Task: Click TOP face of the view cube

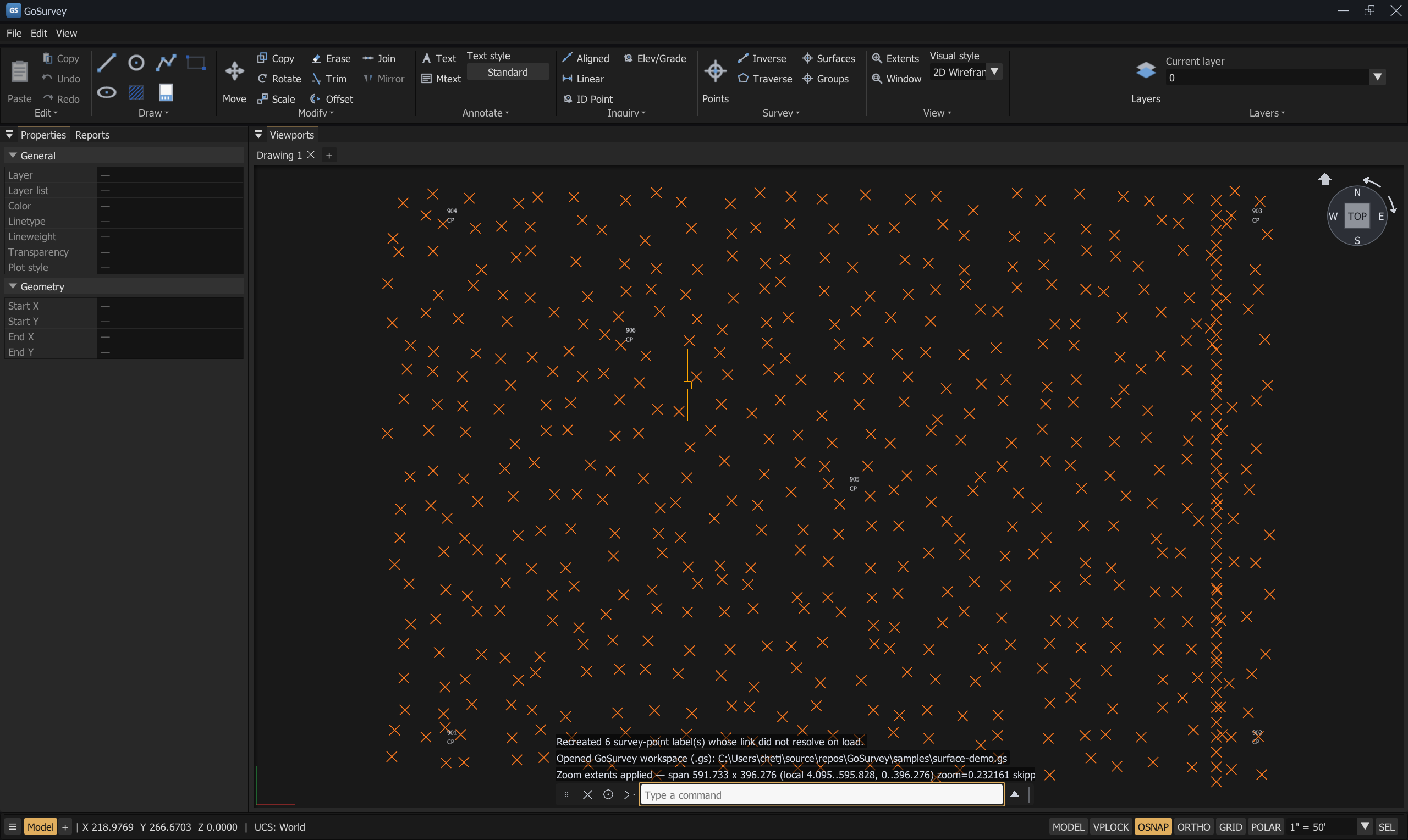Action: (1357, 216)
